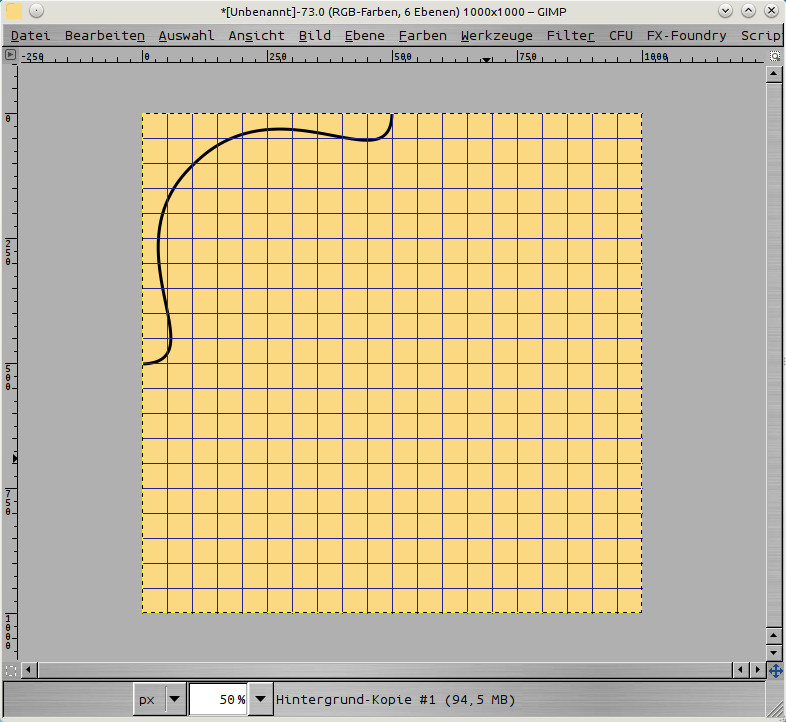The width and height of the screenshot is (786, 722).
Task: Maximize the GIMP window
Action: pyautogui.click(x=748, y=11)
